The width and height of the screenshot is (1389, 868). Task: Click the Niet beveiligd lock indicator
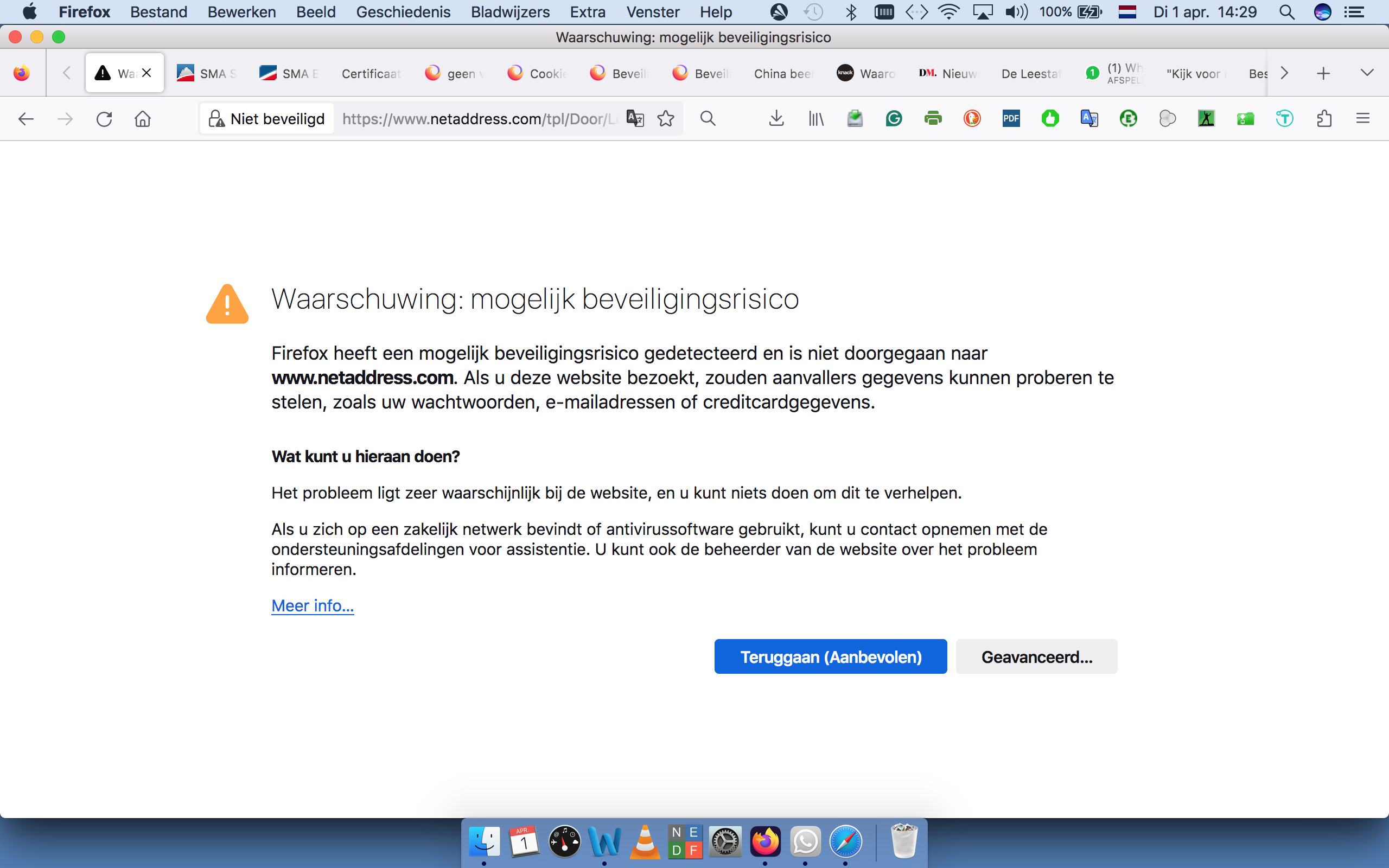tap(267, 119)
